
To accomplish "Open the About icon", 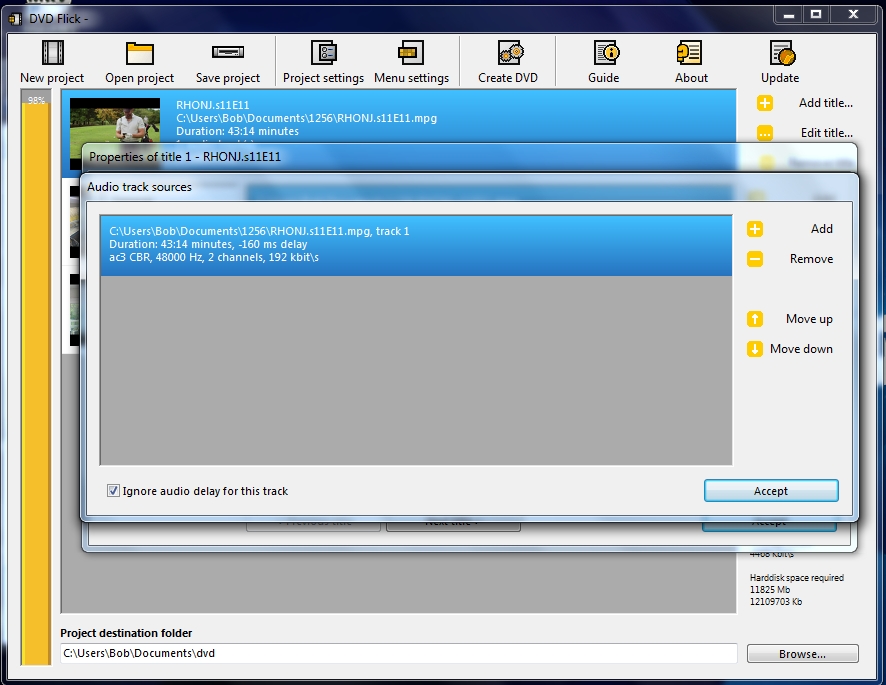I will [x=689, y=53].
